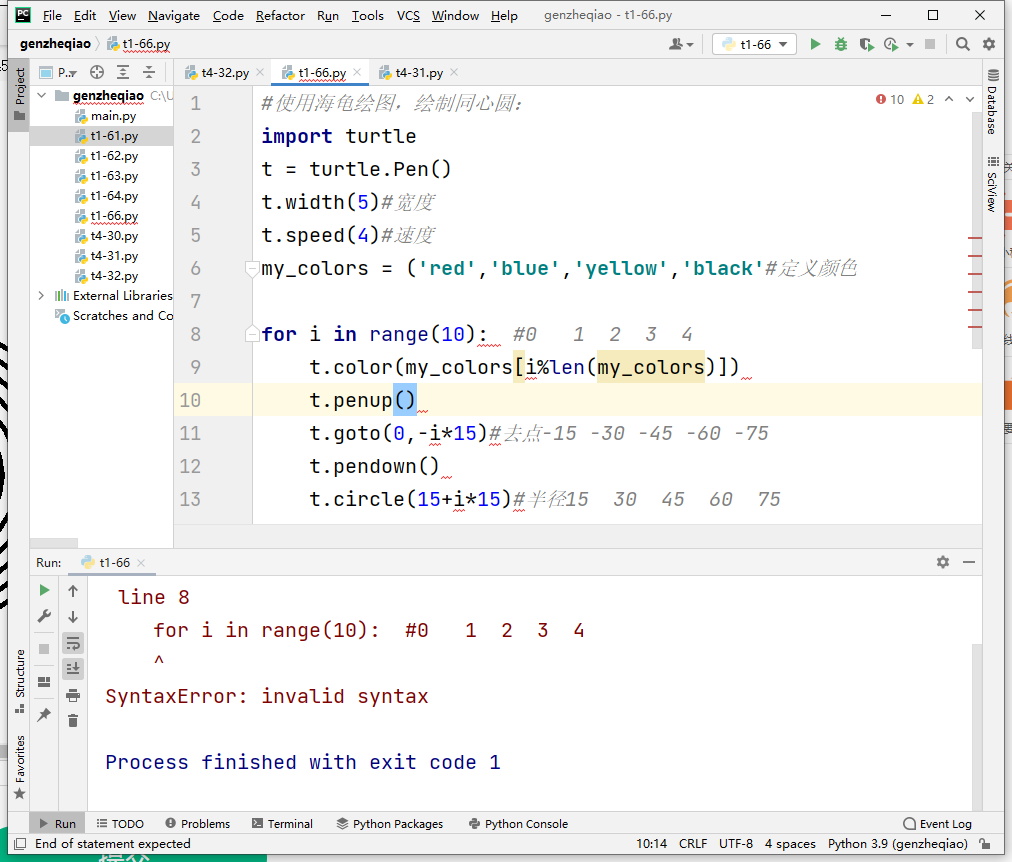Open the File menu
The height and width of the screenshot is (862, 1012).
pyautogui.click(x=52, y=15)
